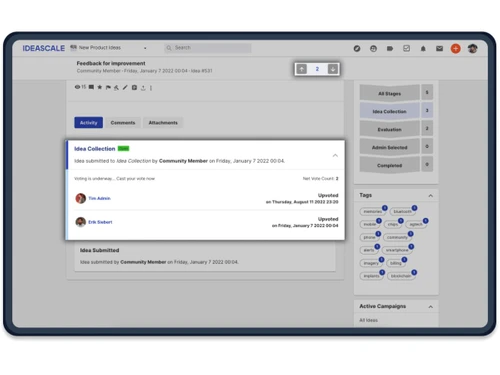Upvote the idea with the up arrow
500x375 pixels.
(x=302, y=69)
